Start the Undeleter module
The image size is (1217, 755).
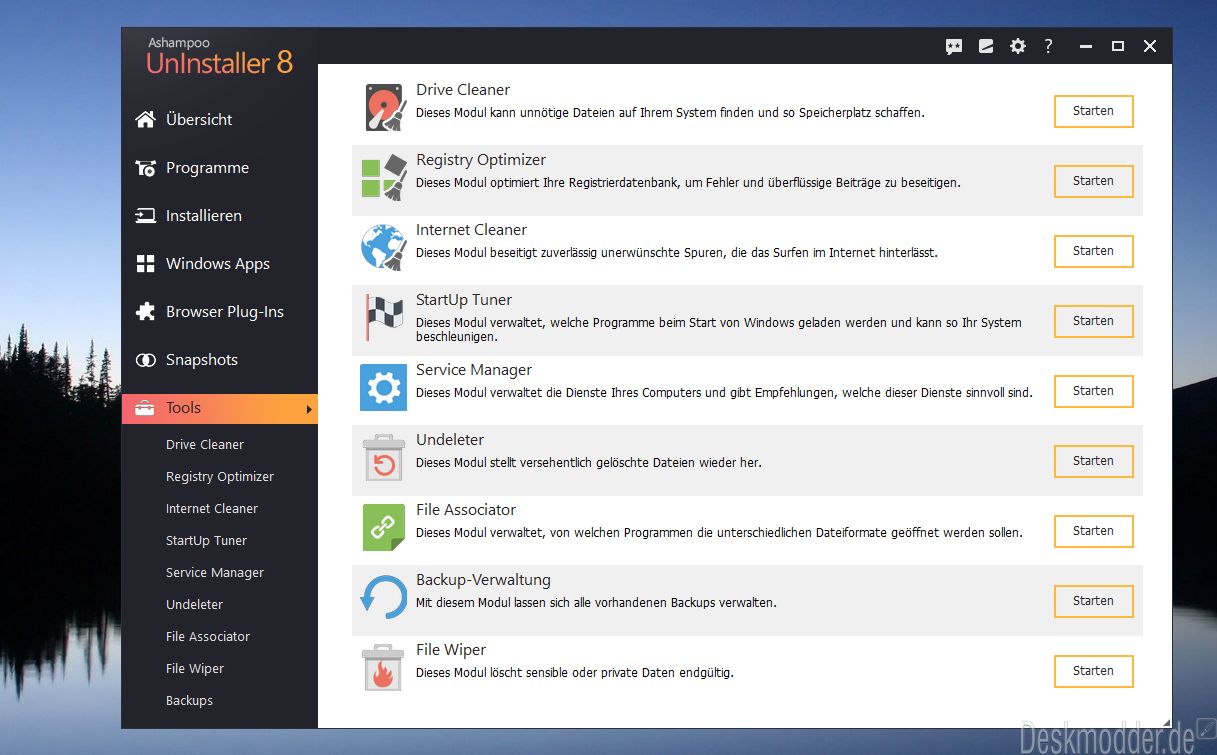point(1093,461)
